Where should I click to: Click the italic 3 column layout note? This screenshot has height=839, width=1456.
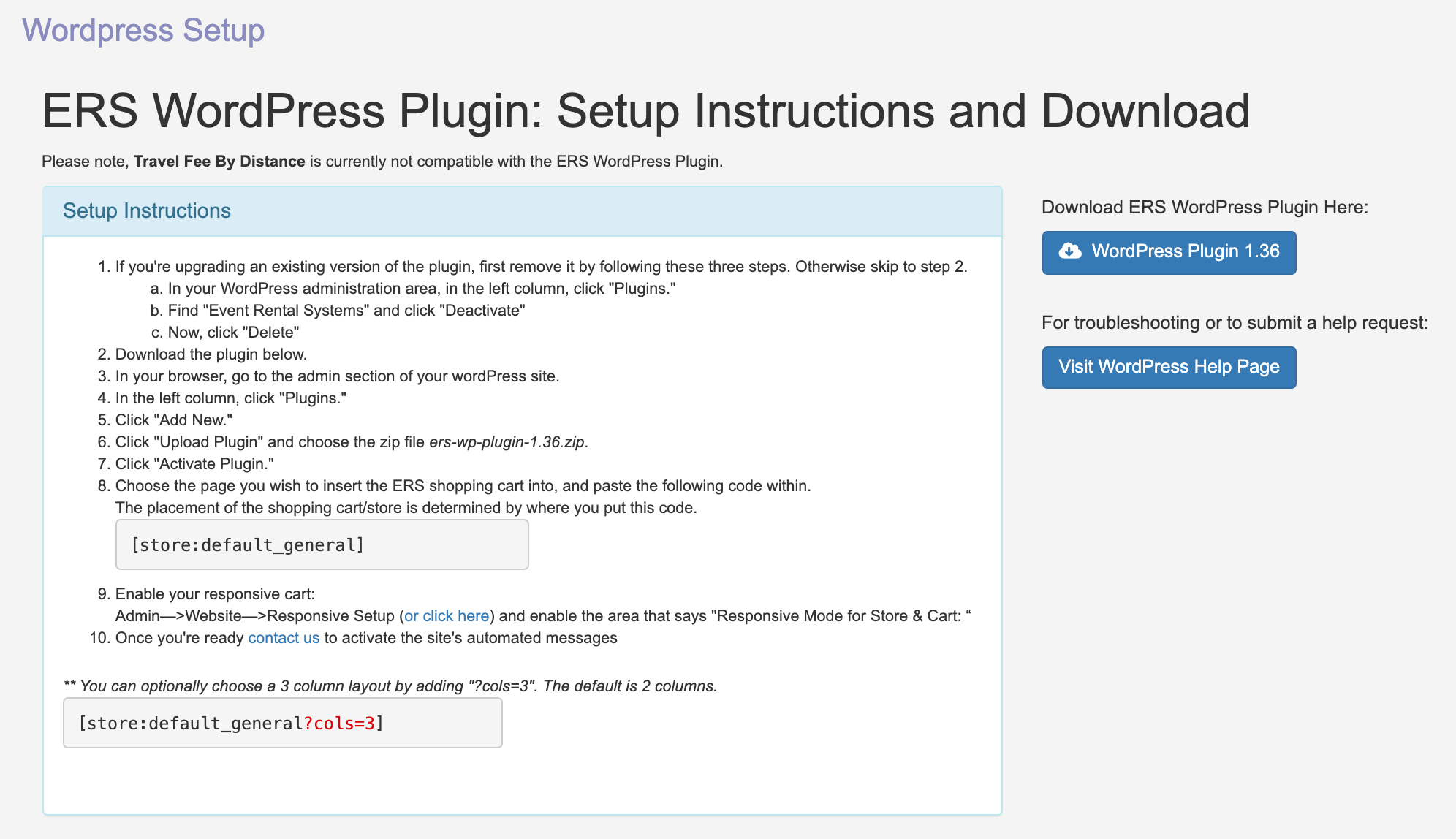coord(391,686)
